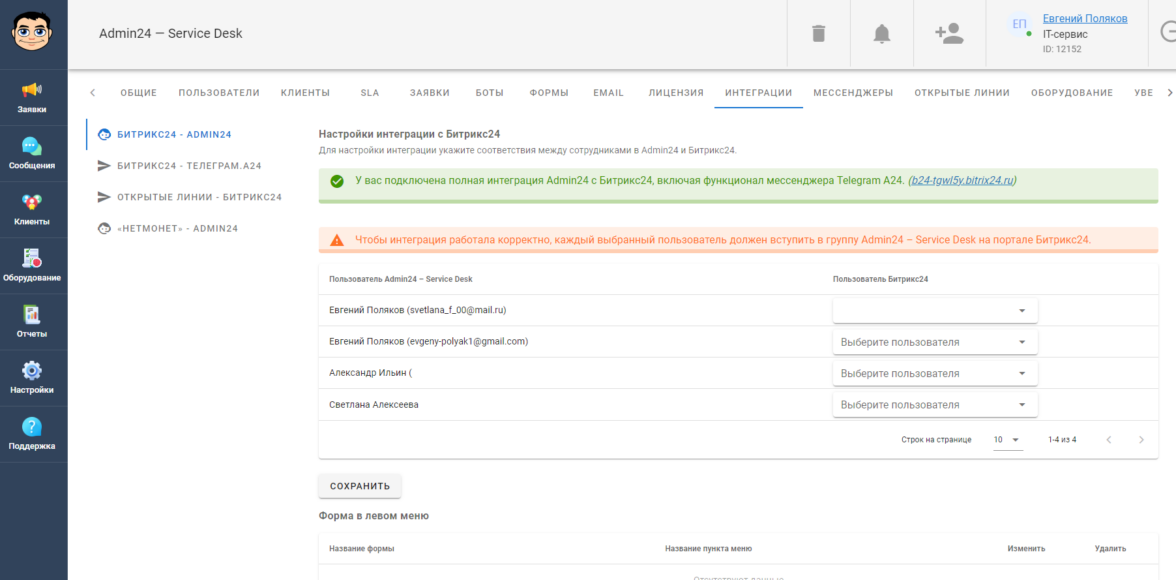Change rows per page dropdown
The height and width of the screenshot is (580, 1176).
click(1006, 440)
